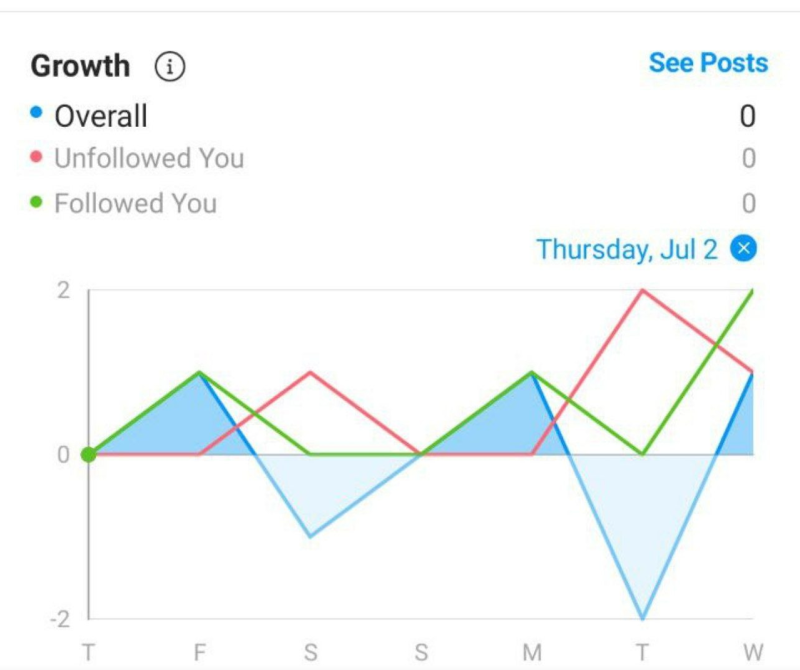This screenshot has height=670, width=800.
Task: Click the blue dip at value -2
Action: 642,618
